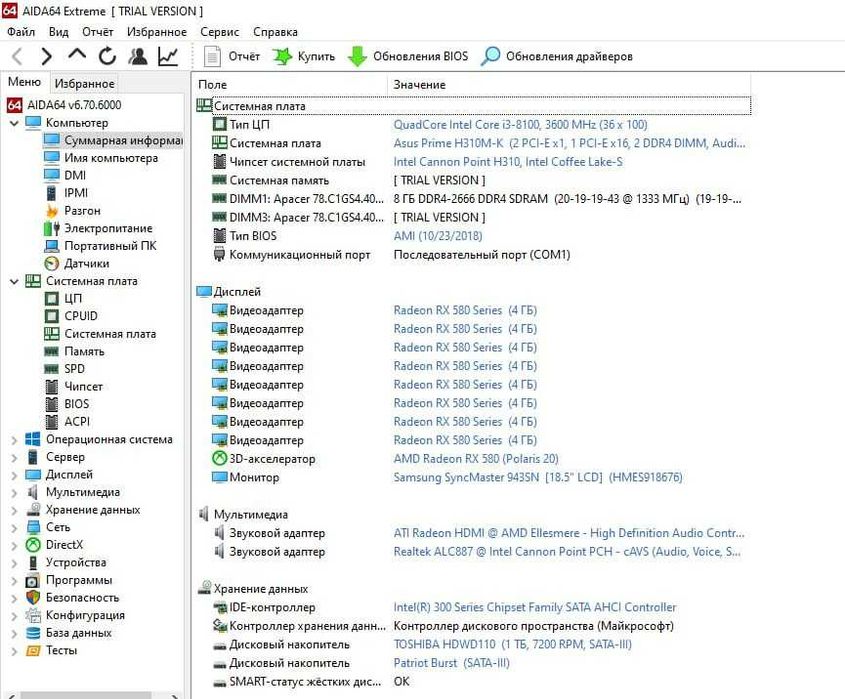Image resolution: width=845 pixels, height=699 pixels.
Task: Click the База данных icon
Action: [x=33, y=633]
